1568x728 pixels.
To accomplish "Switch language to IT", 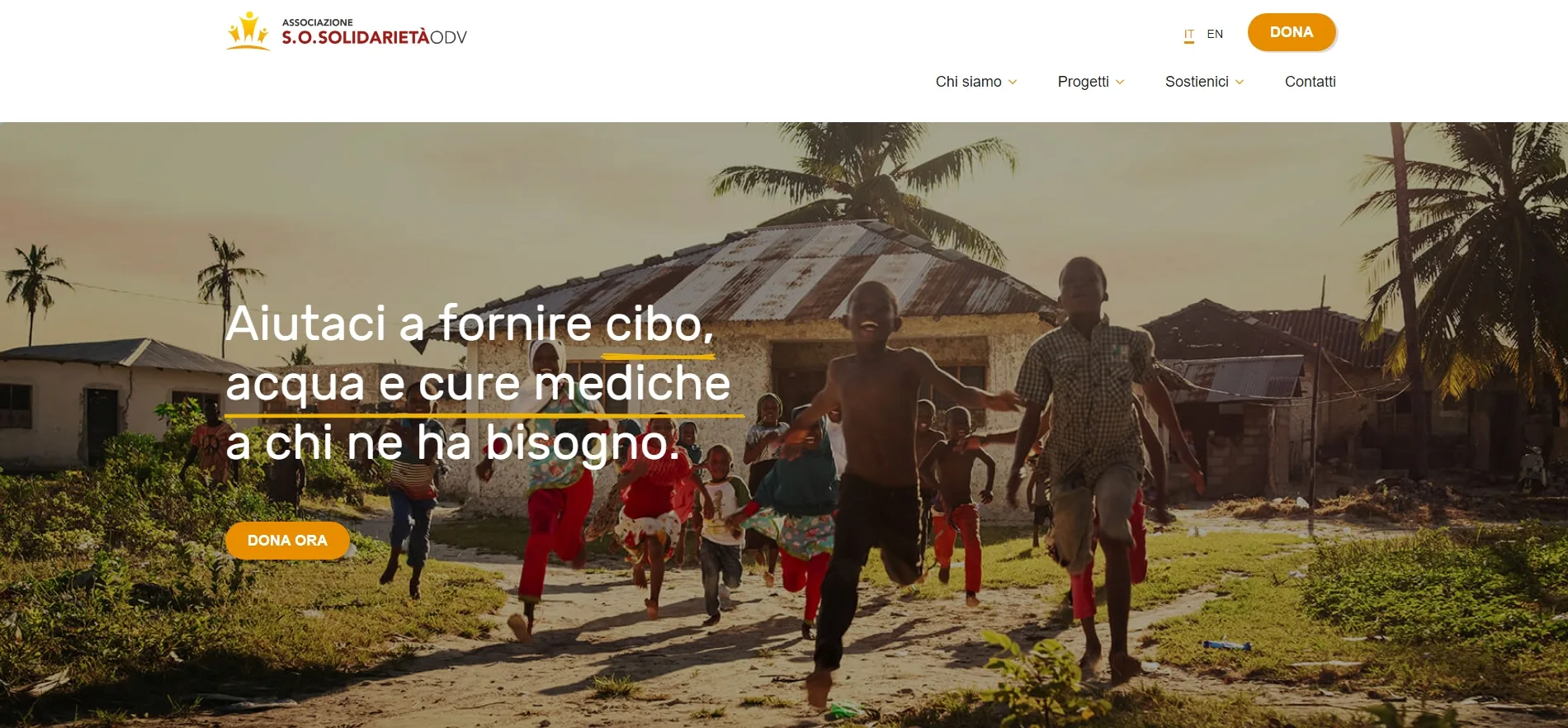I will pos(1188,35).
